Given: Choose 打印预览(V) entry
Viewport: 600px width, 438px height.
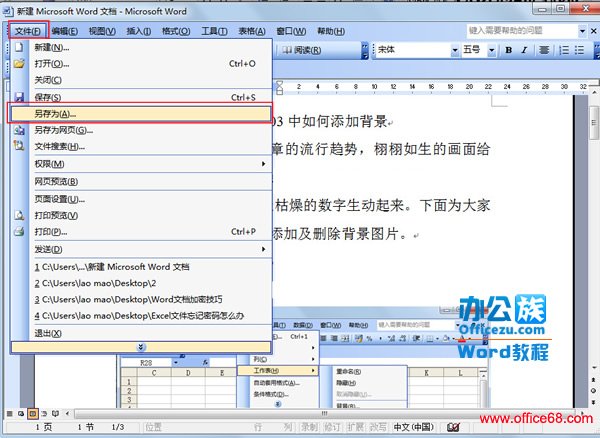Looking at the screenshot, I should point(141,215).
